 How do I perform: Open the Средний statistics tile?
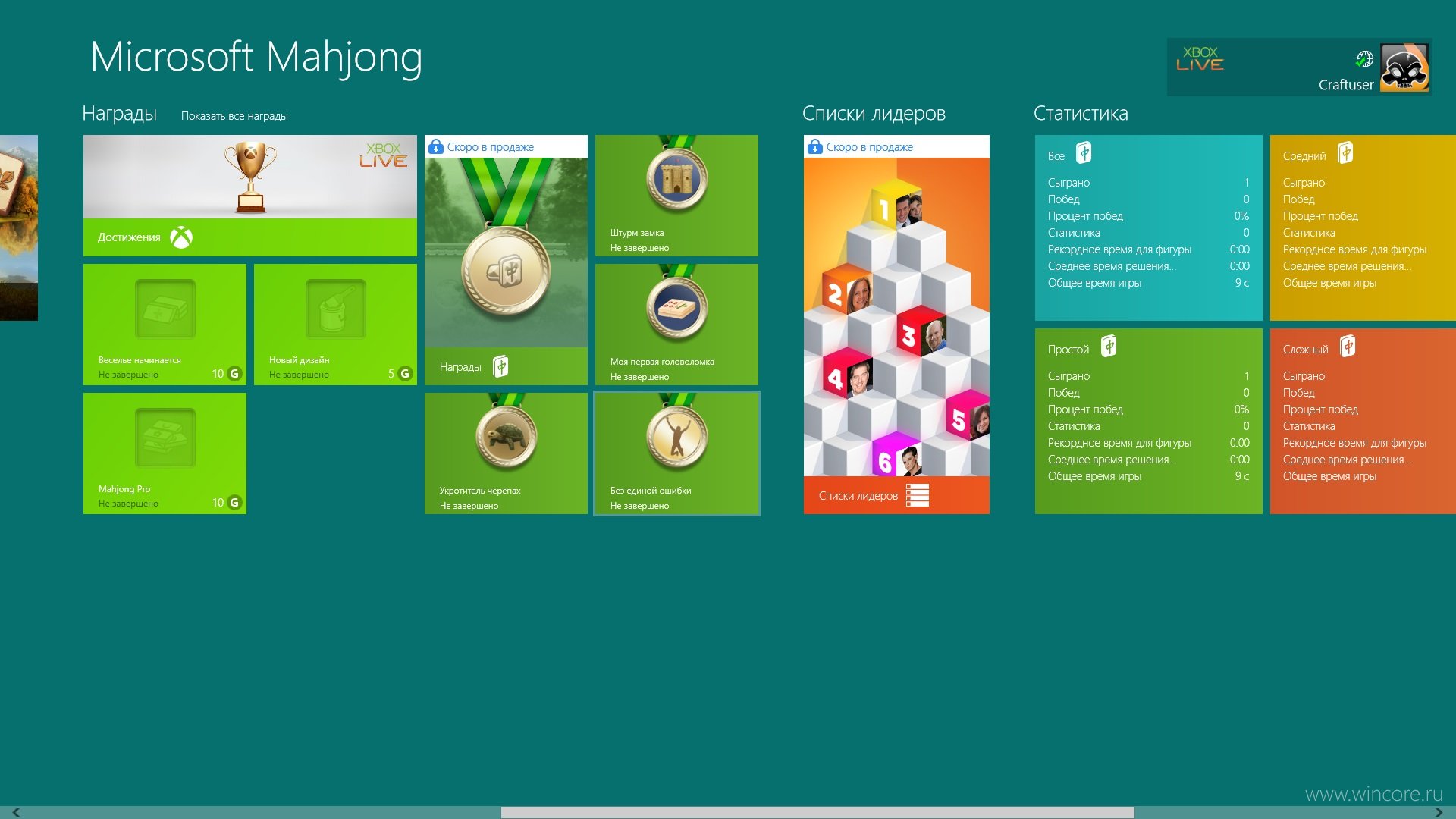point(1363,227)
